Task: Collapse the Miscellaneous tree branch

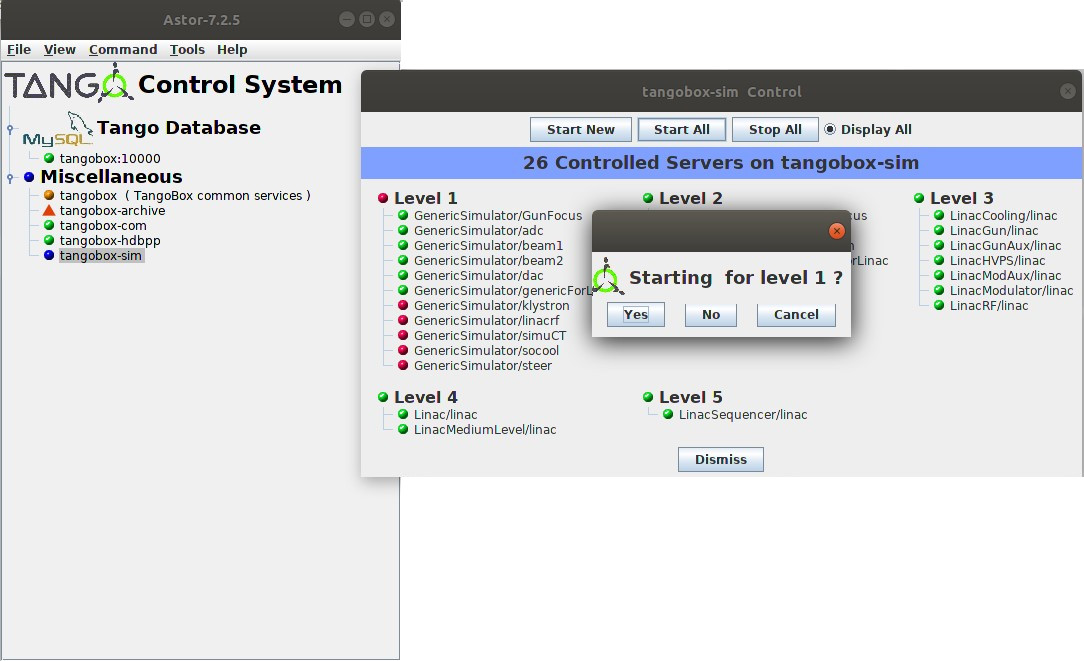Action: 10,178
